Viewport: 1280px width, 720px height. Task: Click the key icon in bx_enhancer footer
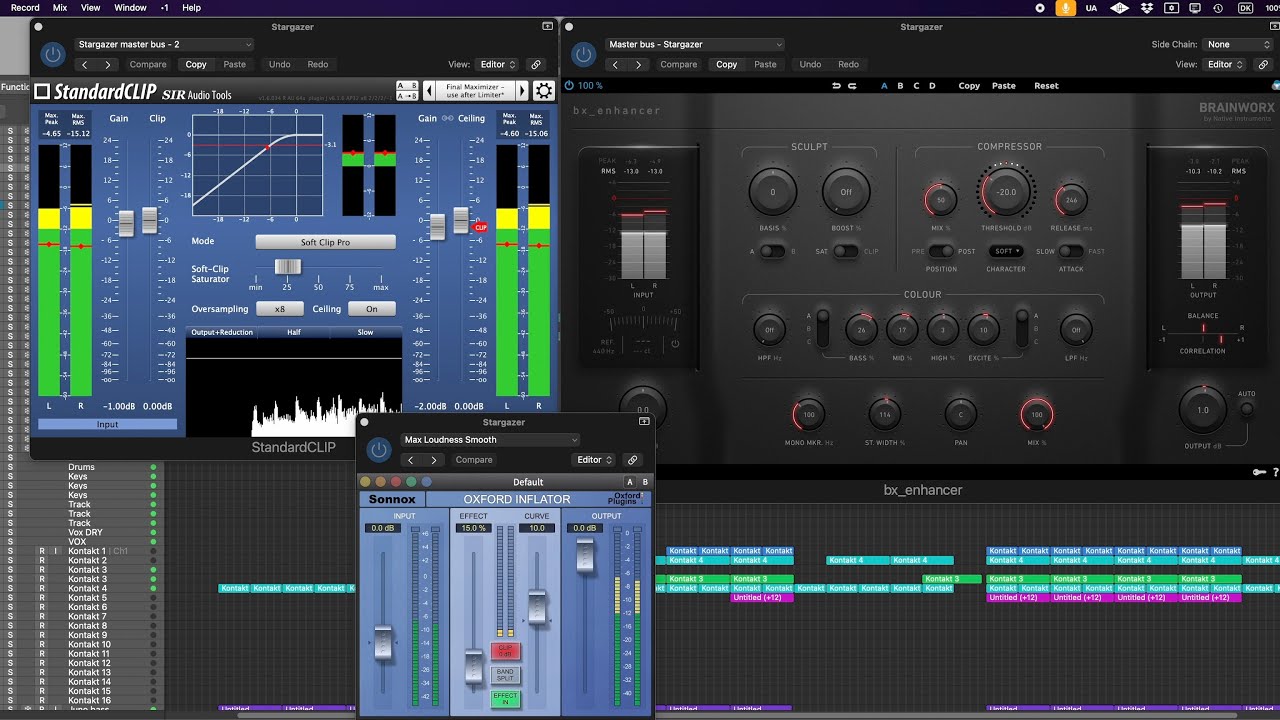(1259, 472)
